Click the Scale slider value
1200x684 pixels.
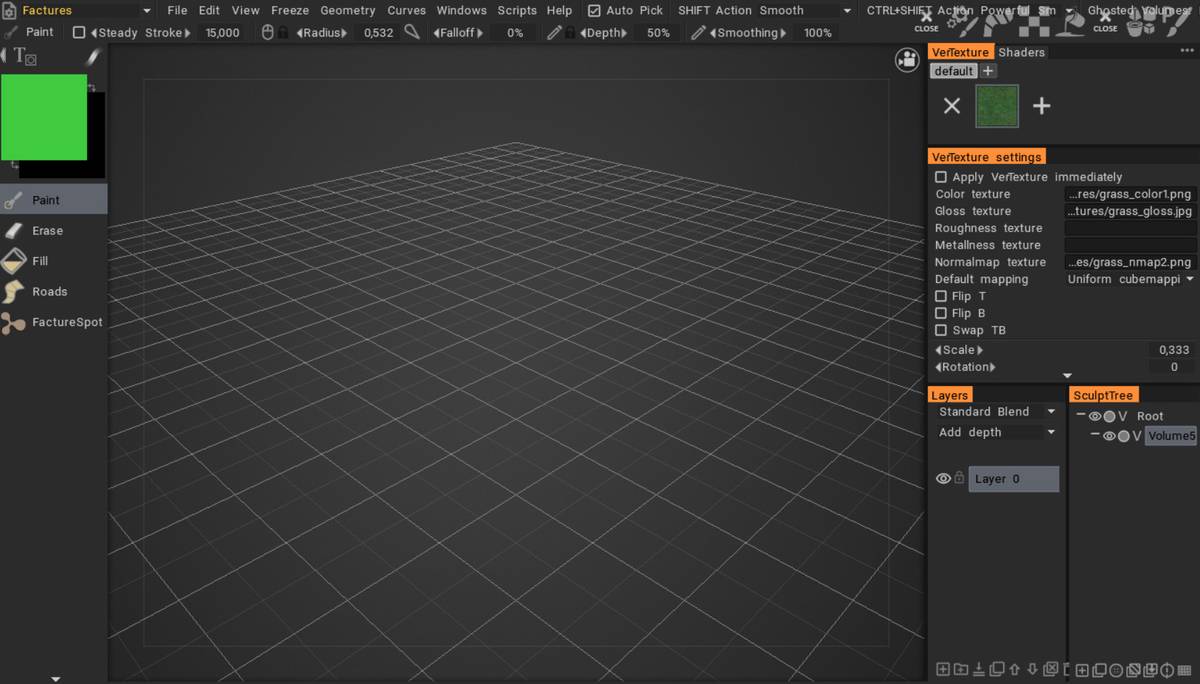[1174, 350]
